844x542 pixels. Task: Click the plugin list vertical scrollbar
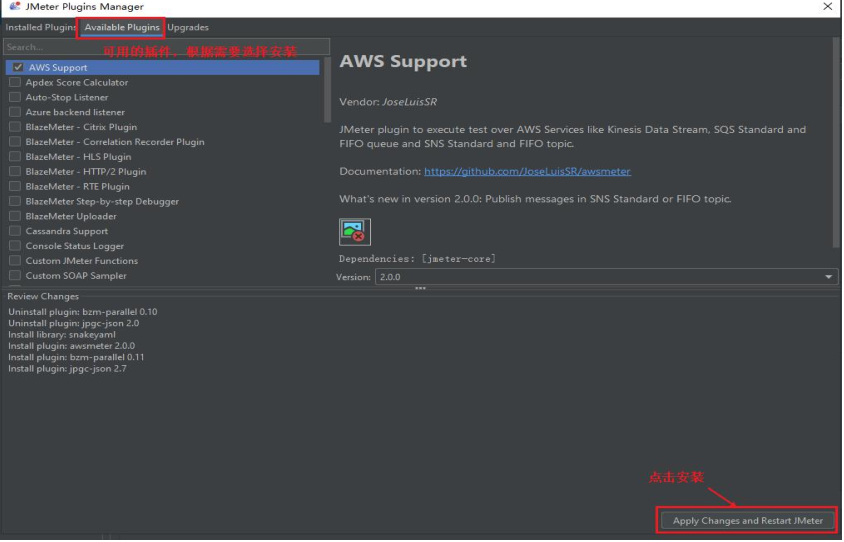(x=327, y=89)
